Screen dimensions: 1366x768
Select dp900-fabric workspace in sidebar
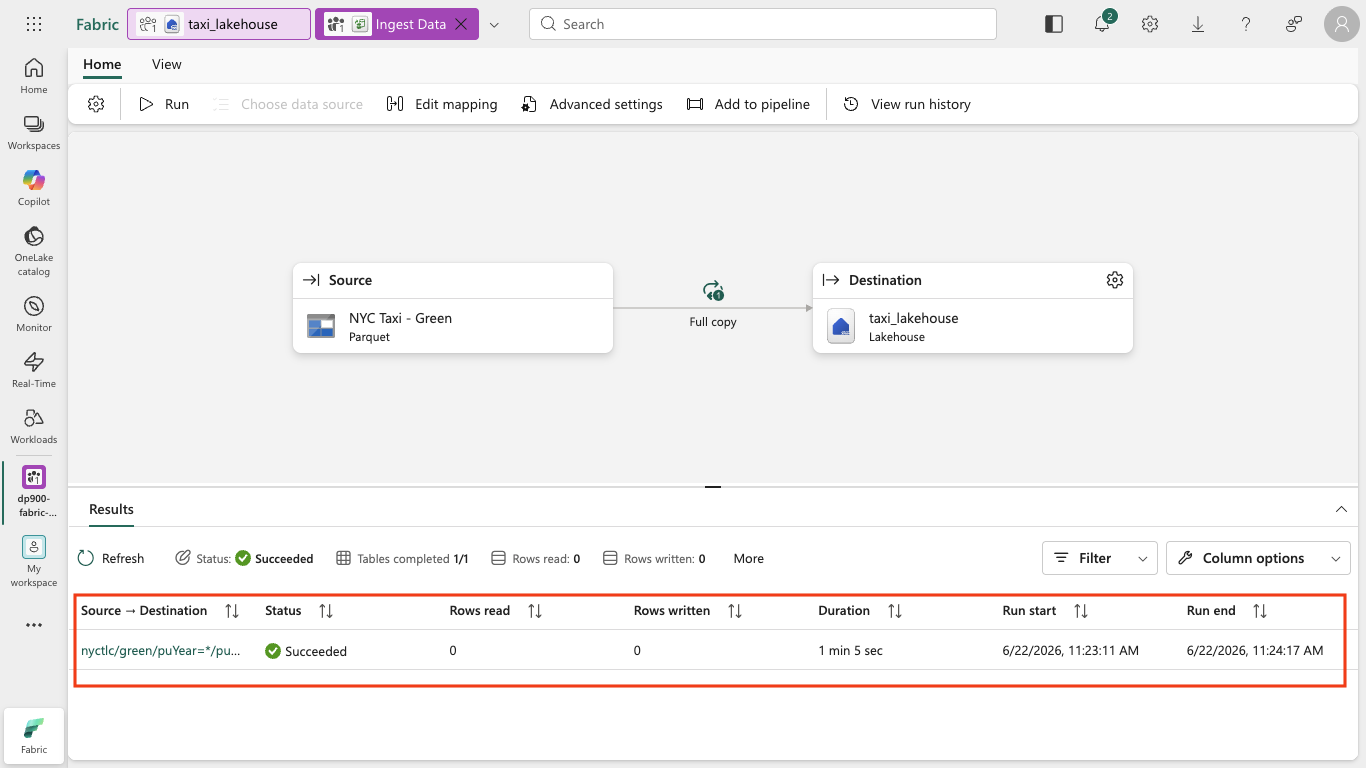[34, 492]
